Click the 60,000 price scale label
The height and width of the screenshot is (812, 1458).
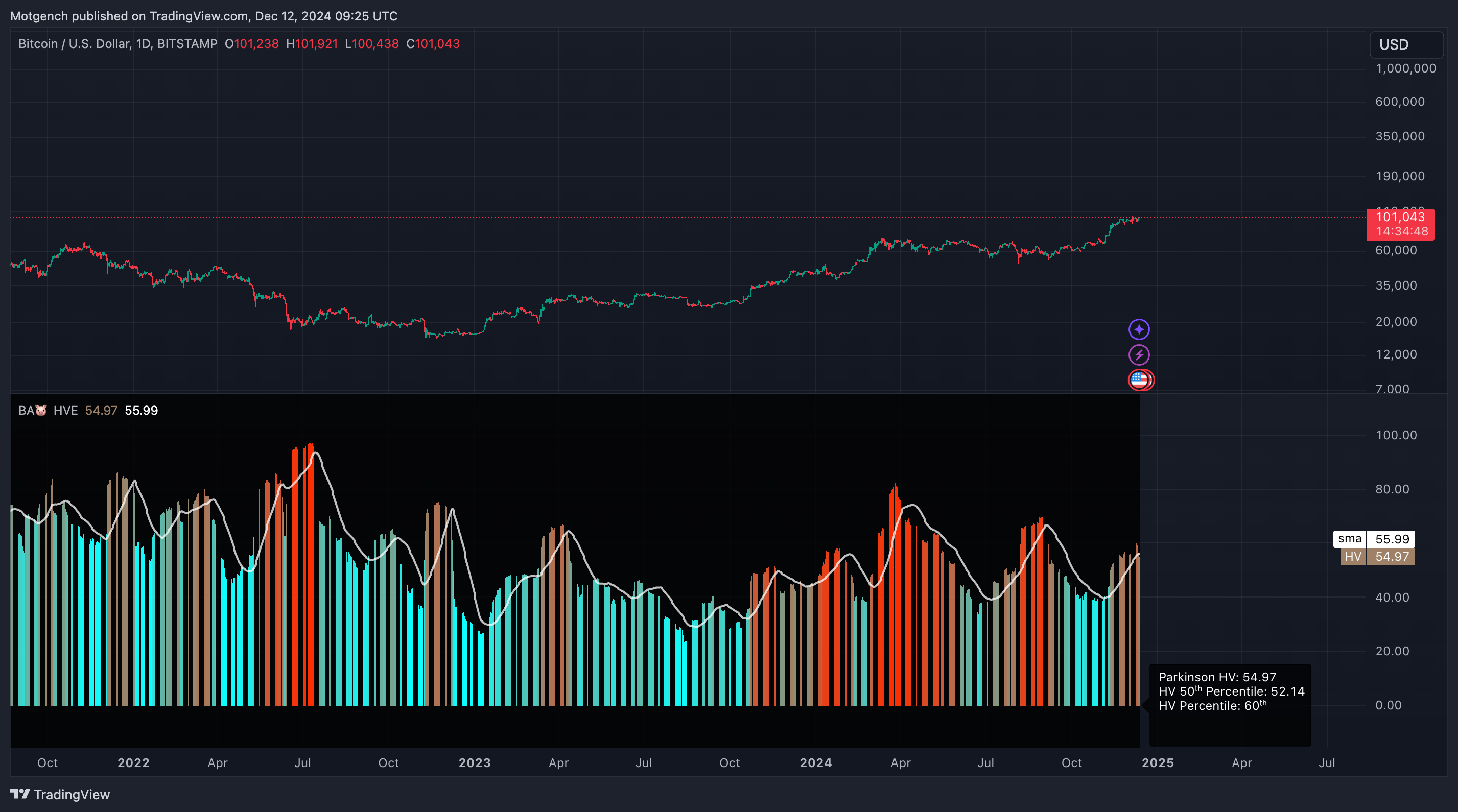tap(1396, 250)
